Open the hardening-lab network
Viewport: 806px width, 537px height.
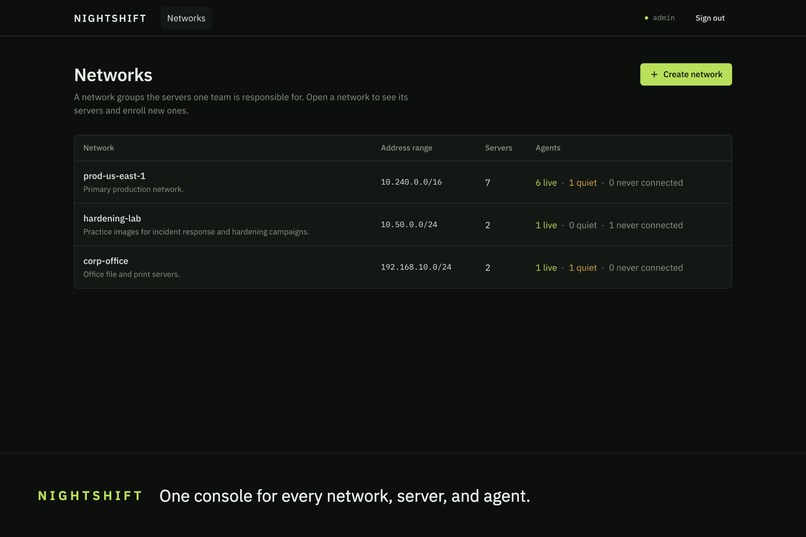112,218
